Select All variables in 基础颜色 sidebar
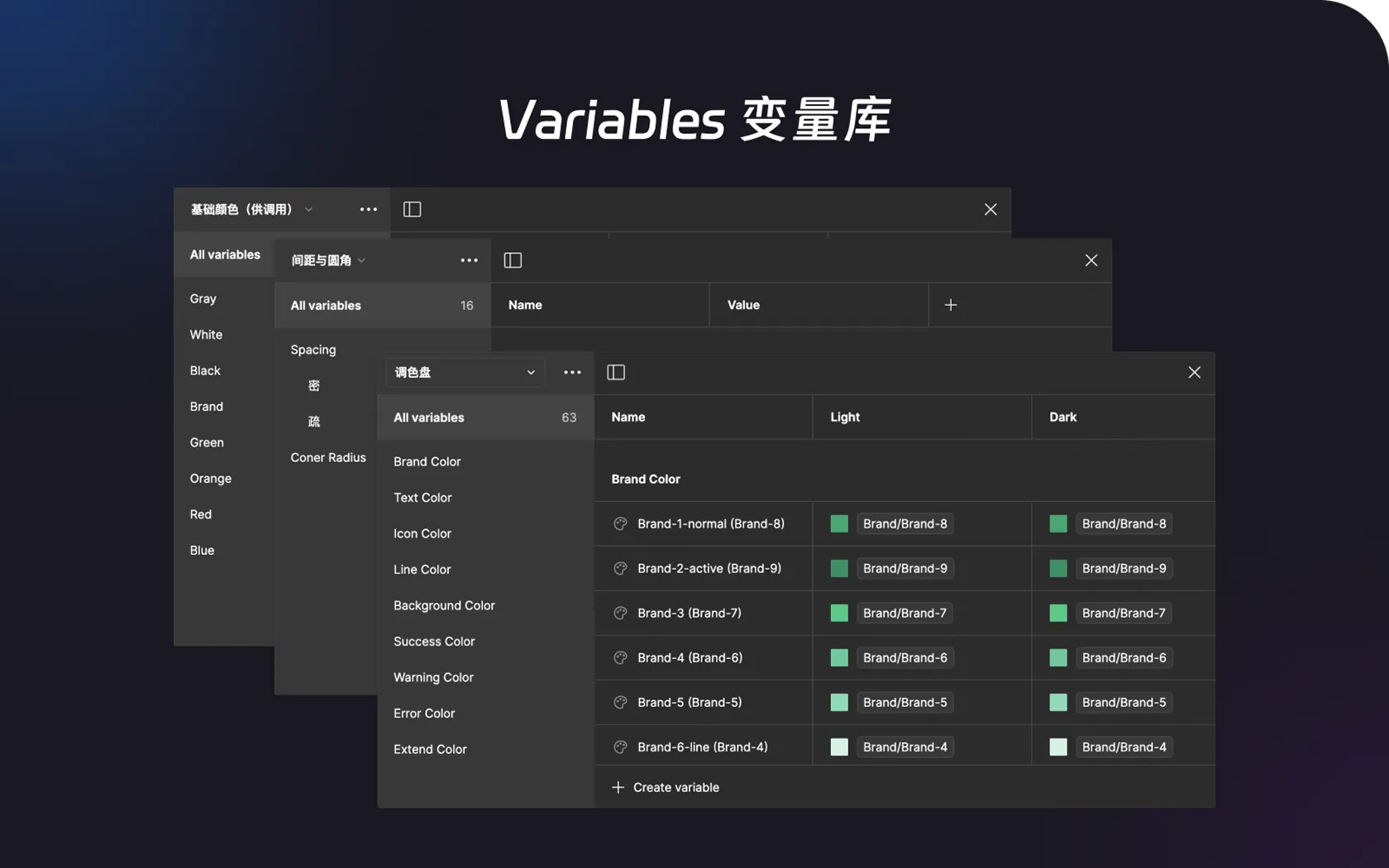1389x868 pixels. tap(225, 255)
